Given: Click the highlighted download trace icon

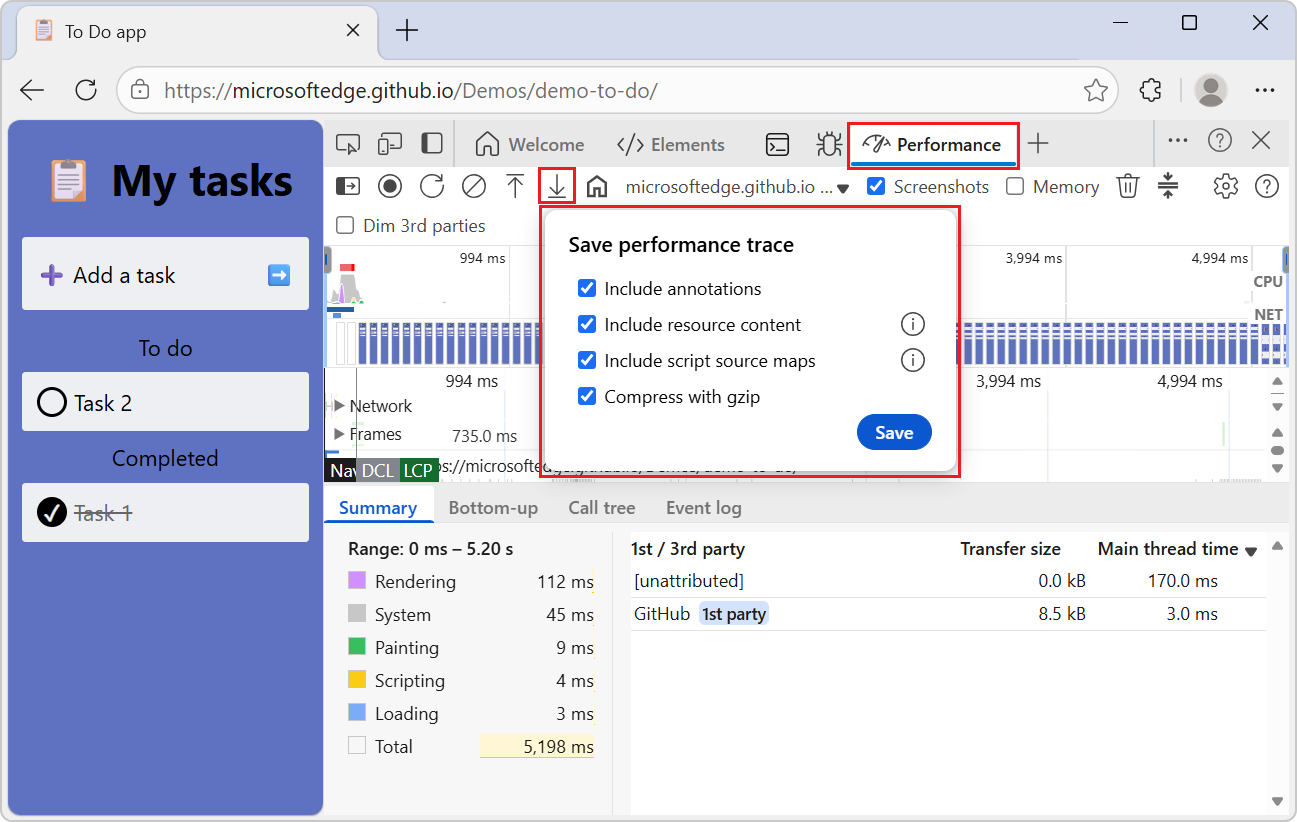Looking at the screenshot, I should pos(557,186).
